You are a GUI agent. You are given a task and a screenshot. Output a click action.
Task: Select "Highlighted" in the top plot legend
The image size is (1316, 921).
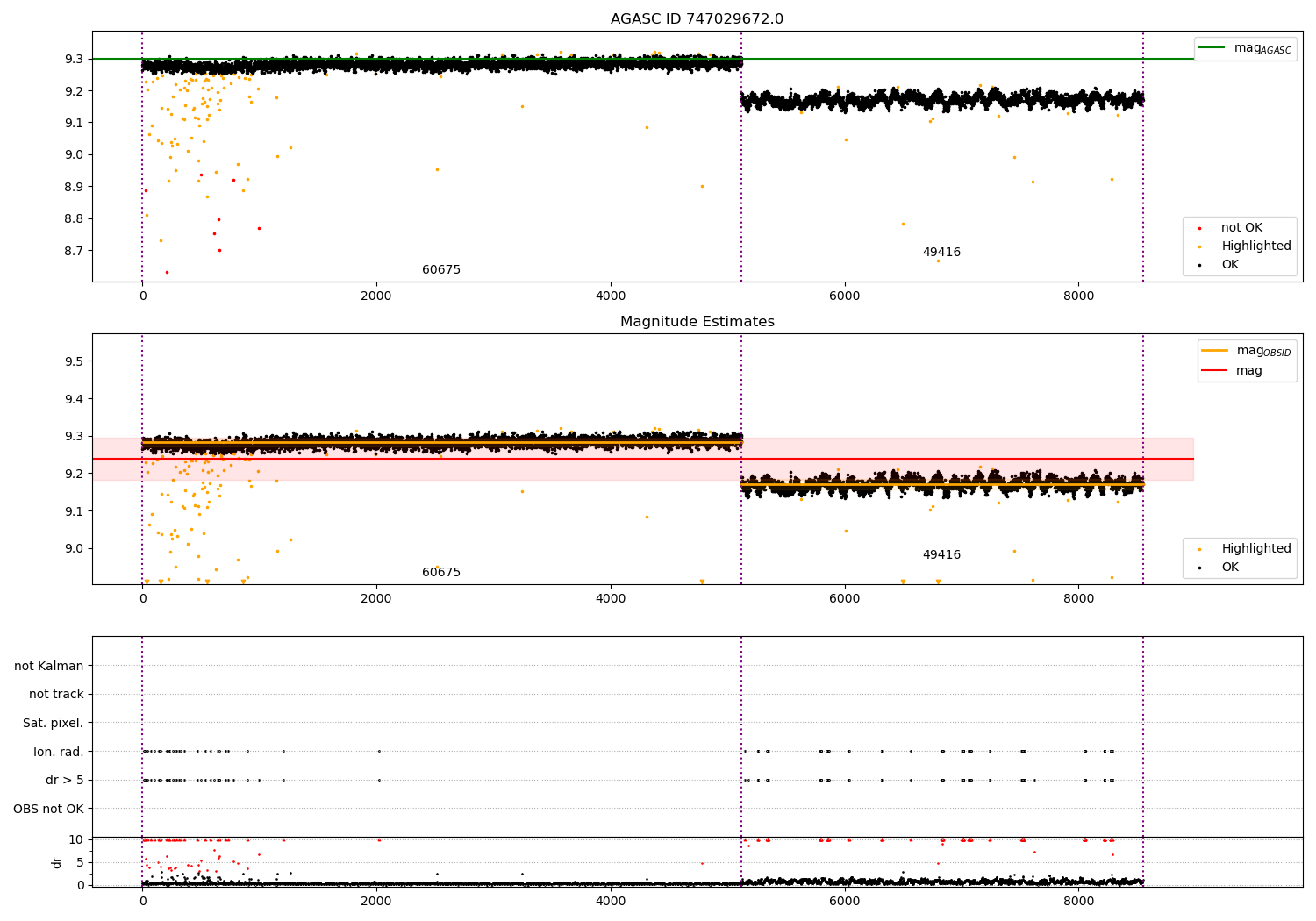(1256, 246)
